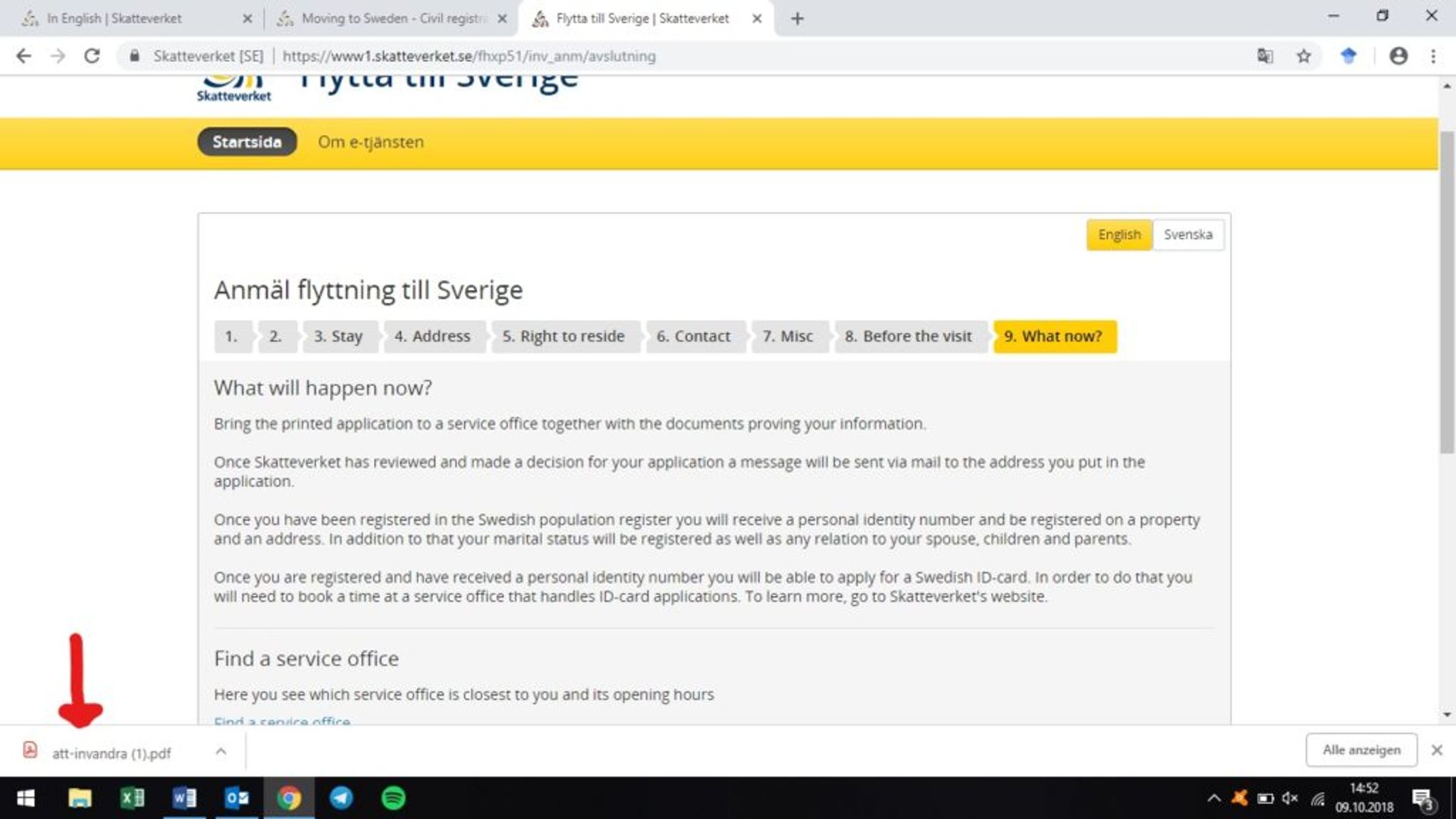Switch to Svenska language toggle
The height and width of the screenshot is (819, 1456).
(x=1189, y=234)
